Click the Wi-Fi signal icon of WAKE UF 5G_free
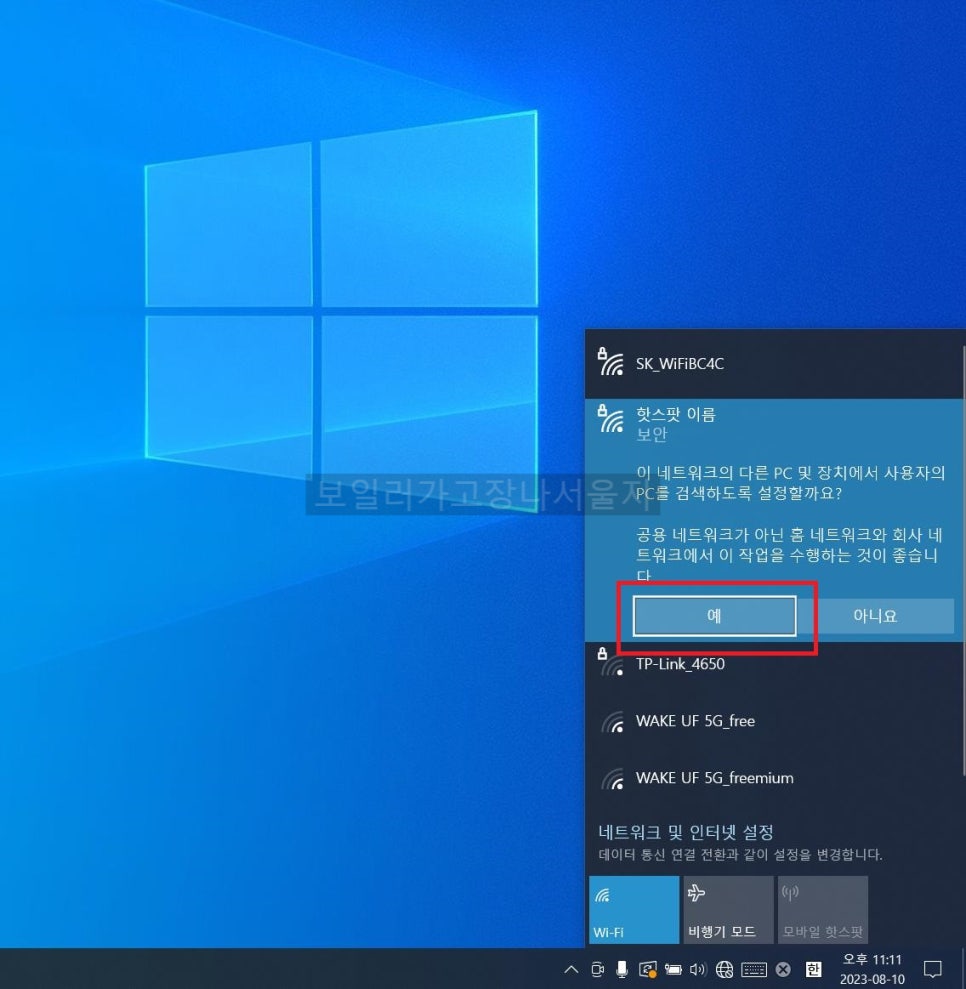This screenshot has height=989, width=966. point(612,722)
